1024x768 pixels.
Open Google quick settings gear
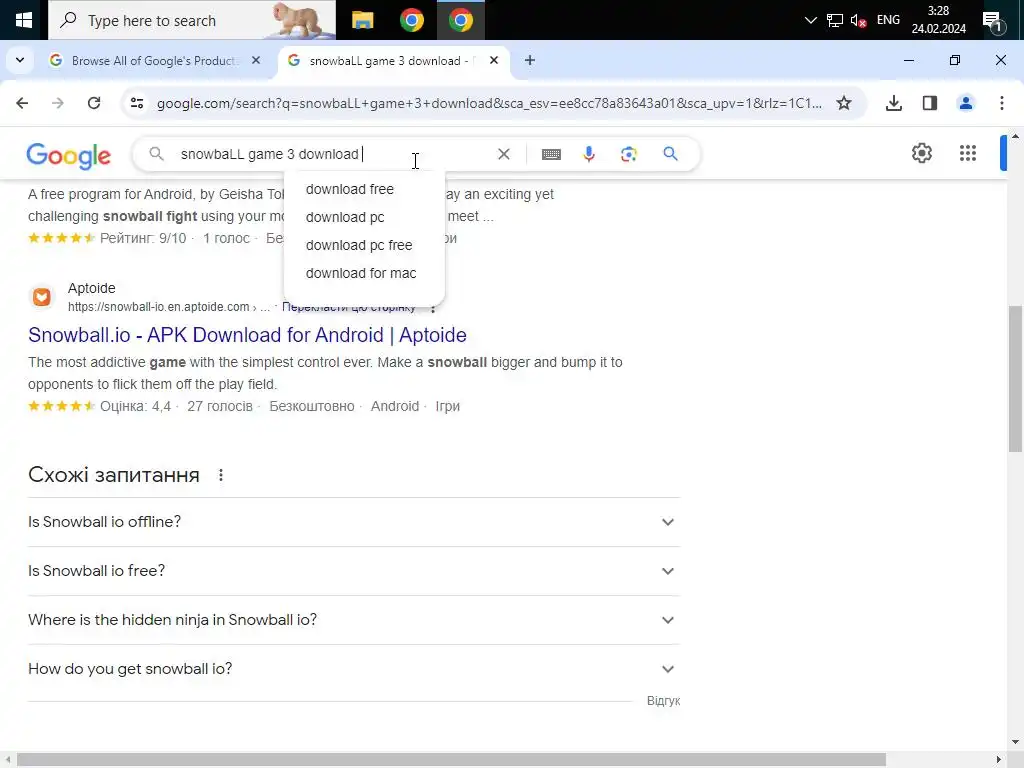pos(921,153)
